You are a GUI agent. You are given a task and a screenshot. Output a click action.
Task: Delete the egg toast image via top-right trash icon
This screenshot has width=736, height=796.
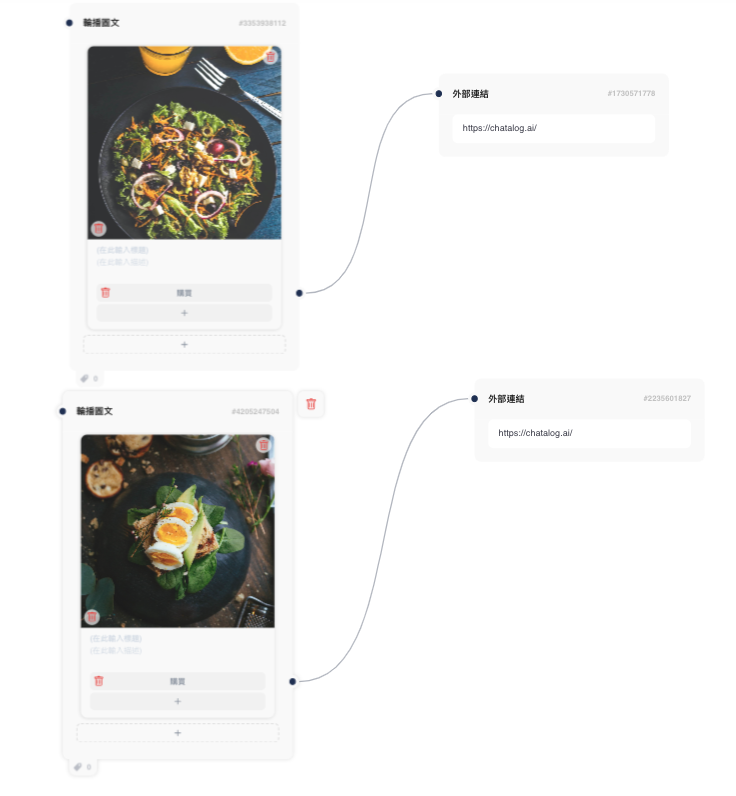[263, 445]
